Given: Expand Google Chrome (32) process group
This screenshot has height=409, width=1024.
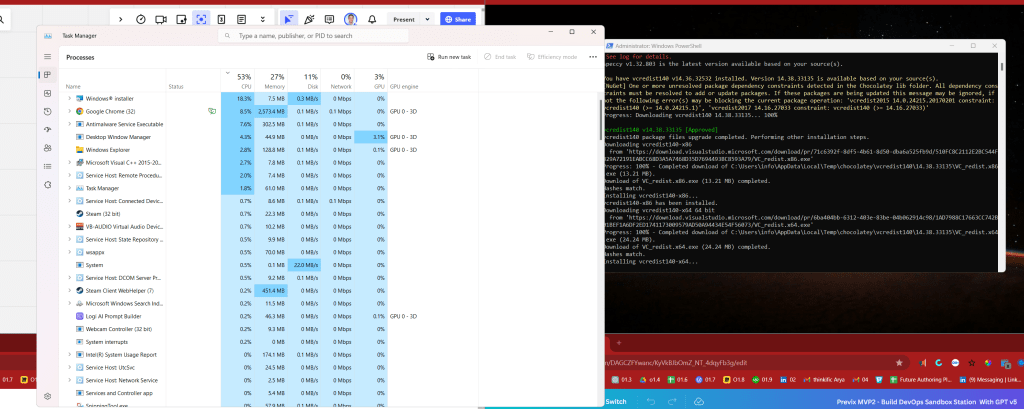Looking at the screenshot, I should (69, 111).
